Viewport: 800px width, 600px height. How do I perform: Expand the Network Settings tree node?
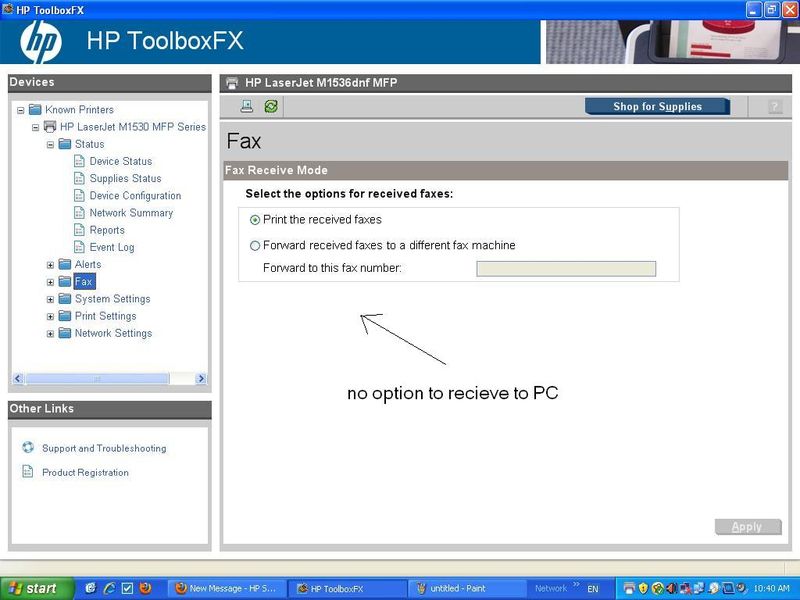coord(50,334)
